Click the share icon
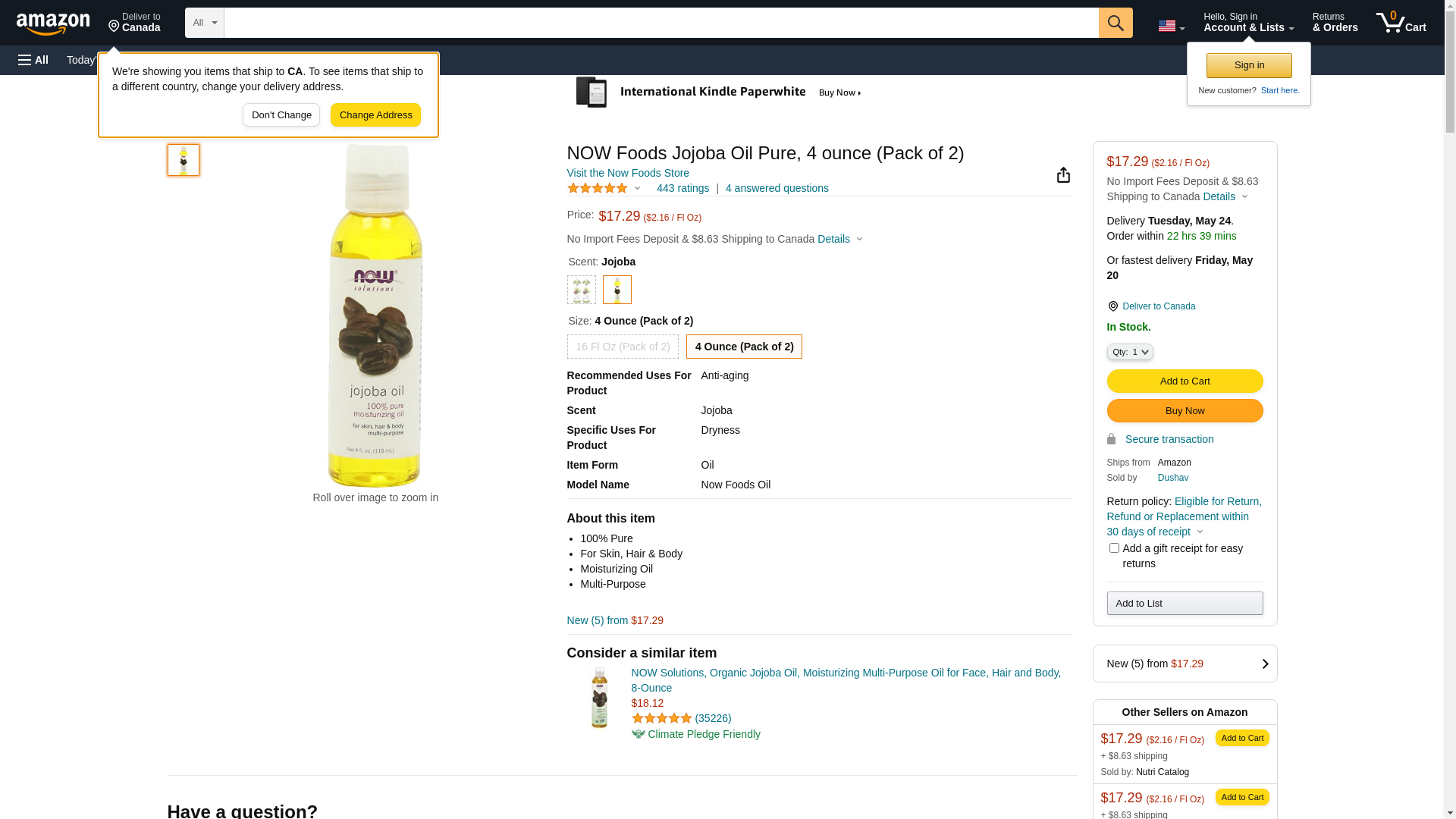1456x819 pixels. tap(1063, 175)
